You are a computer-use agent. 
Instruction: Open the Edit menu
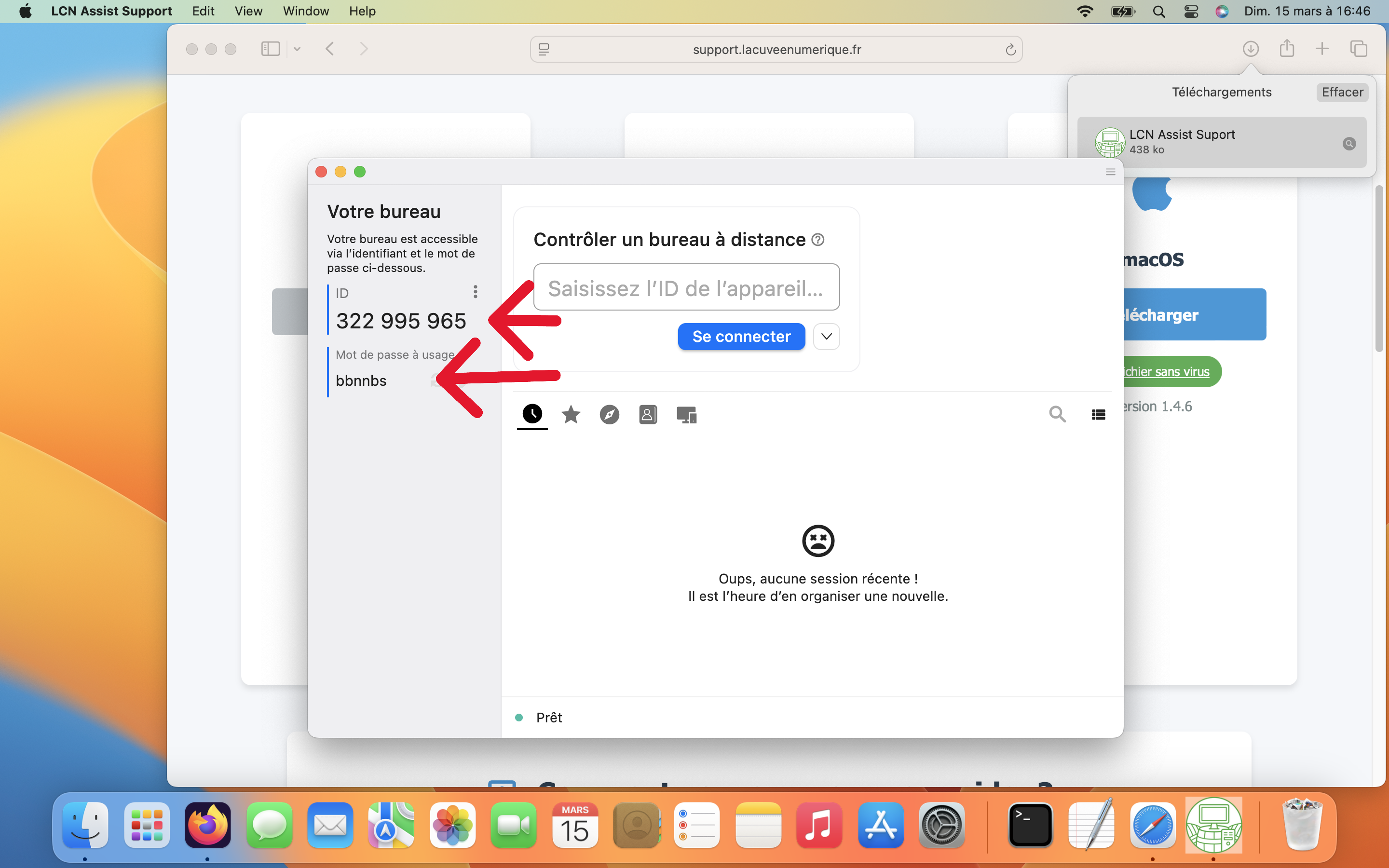point(203,11)
